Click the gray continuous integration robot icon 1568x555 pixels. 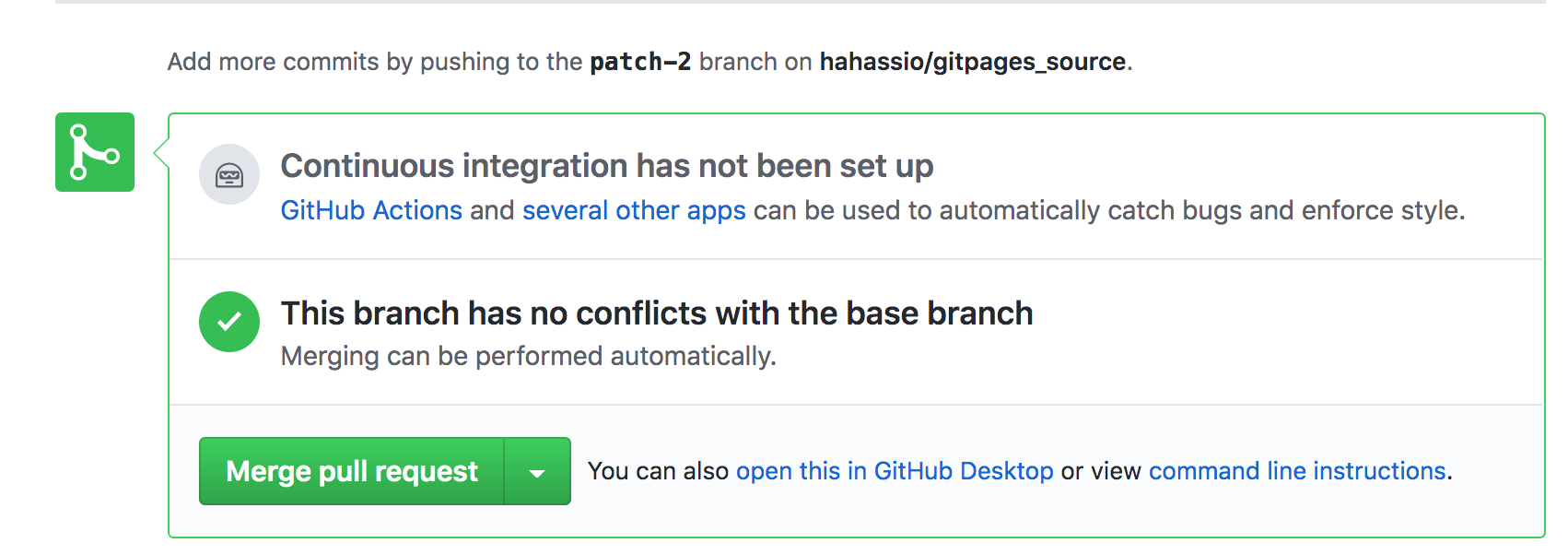point(229,174)
